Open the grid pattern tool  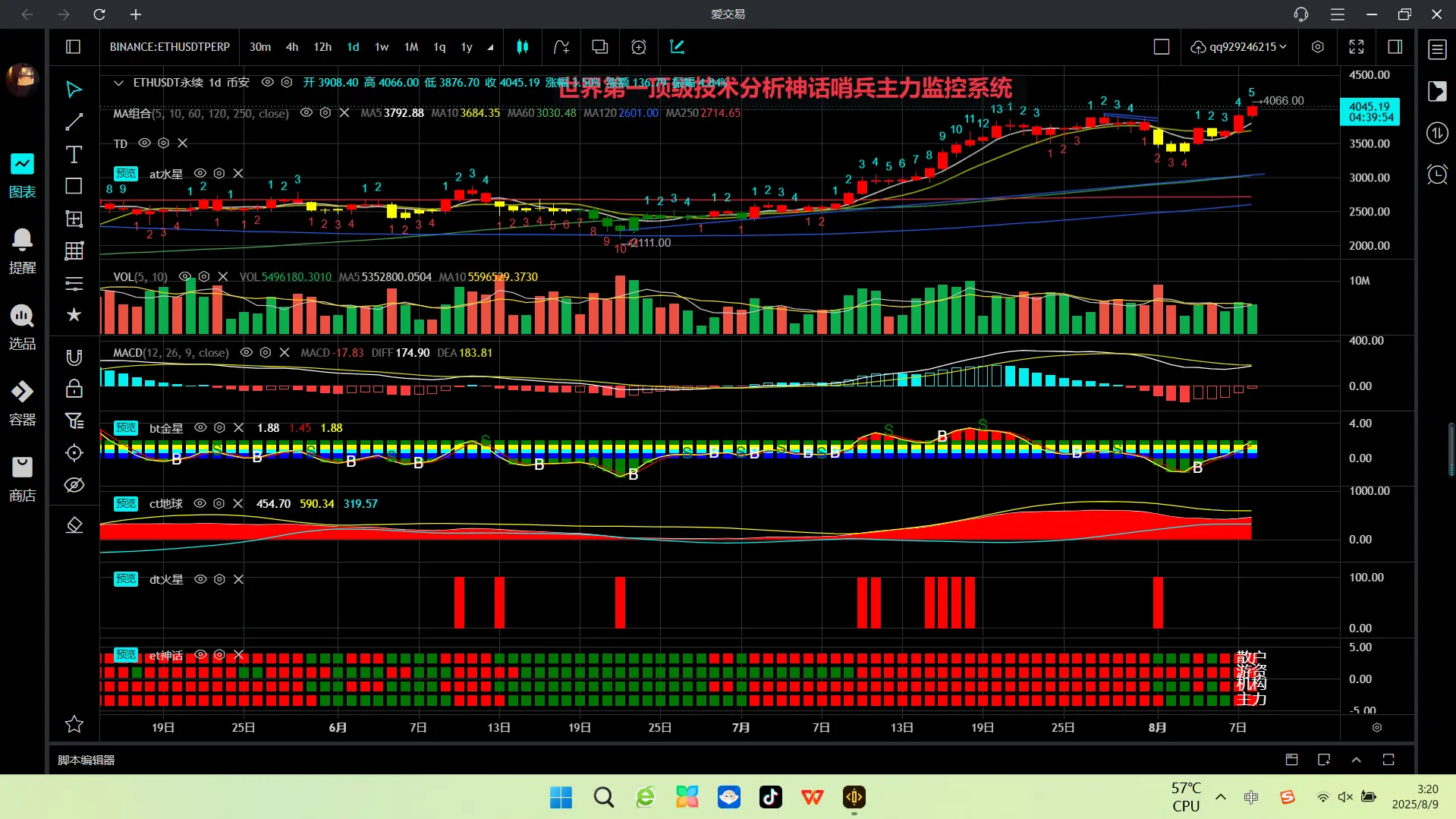pos(74,251)
